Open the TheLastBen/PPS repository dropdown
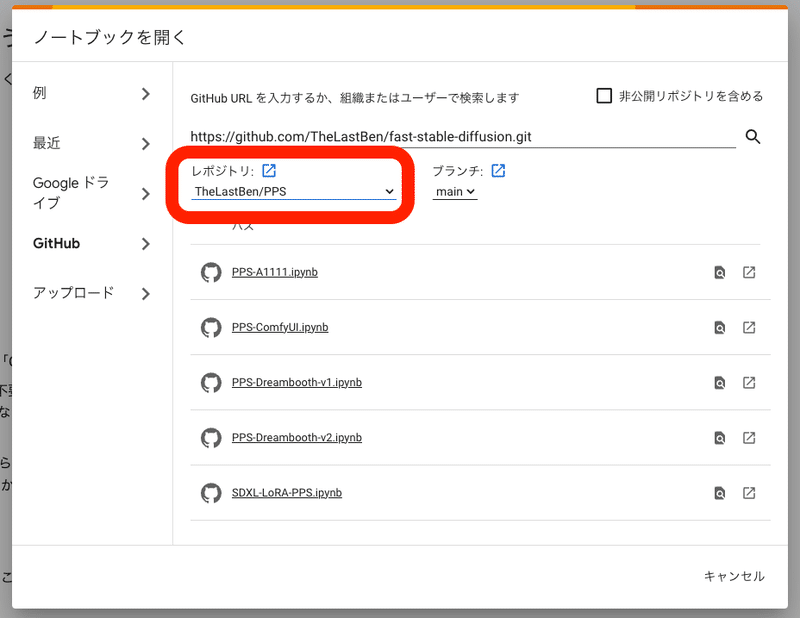Screen dimensions: 800x618 (293, 192)
